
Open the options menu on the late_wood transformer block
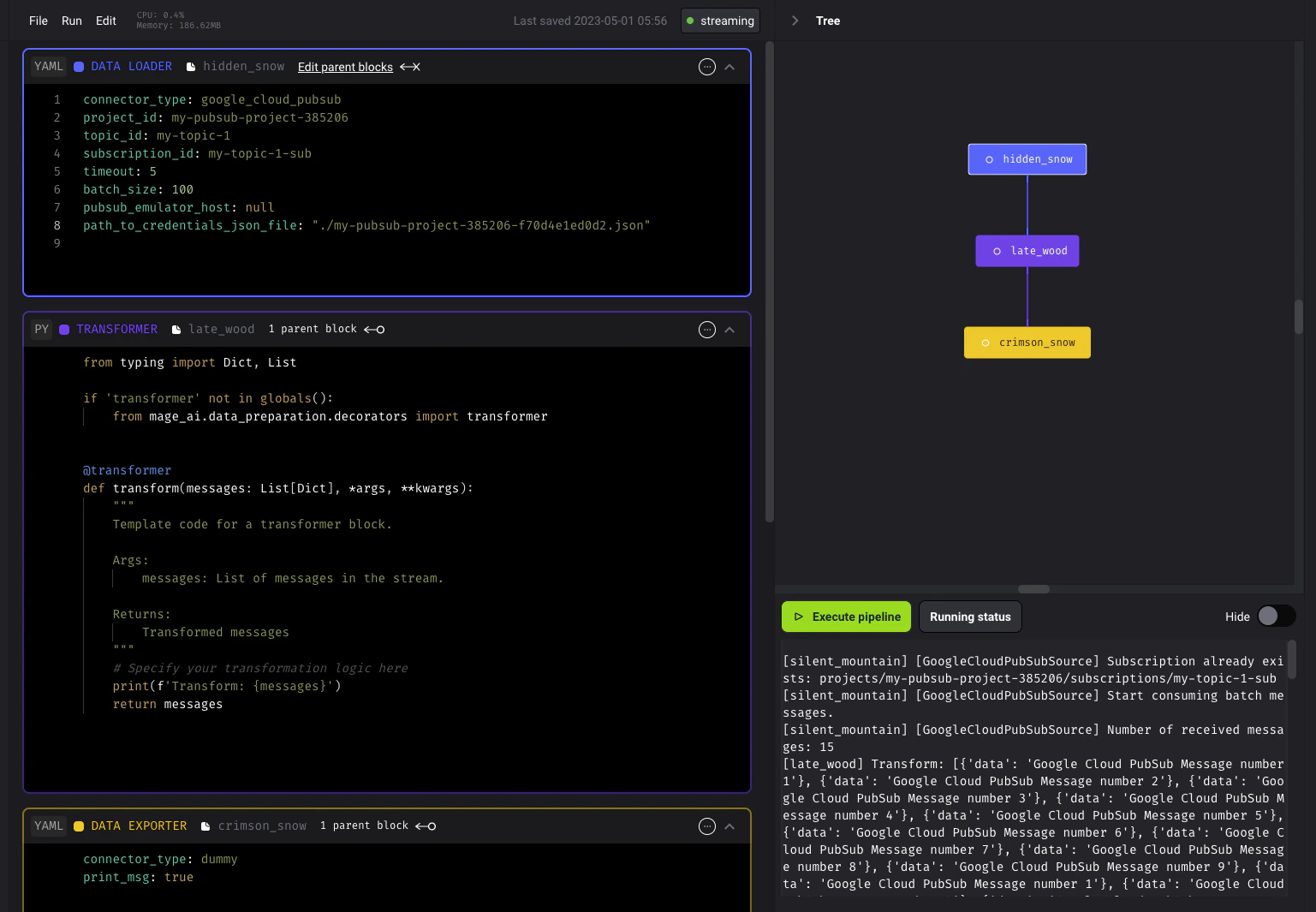pyautogui.click(x=706, y=330)
